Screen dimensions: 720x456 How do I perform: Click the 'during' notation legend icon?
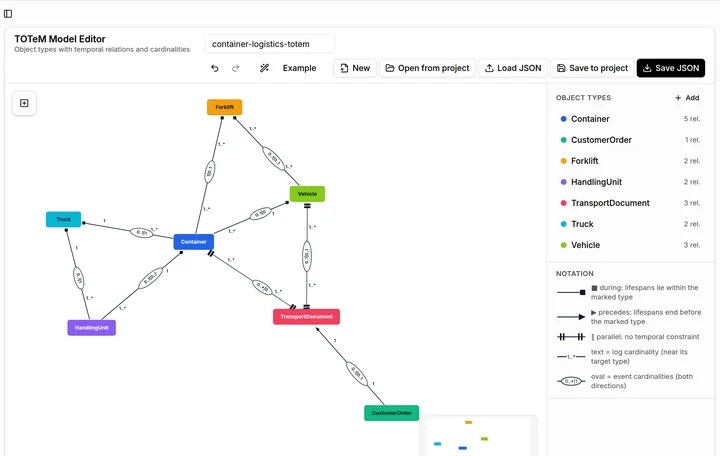click(x=571, y=293)
